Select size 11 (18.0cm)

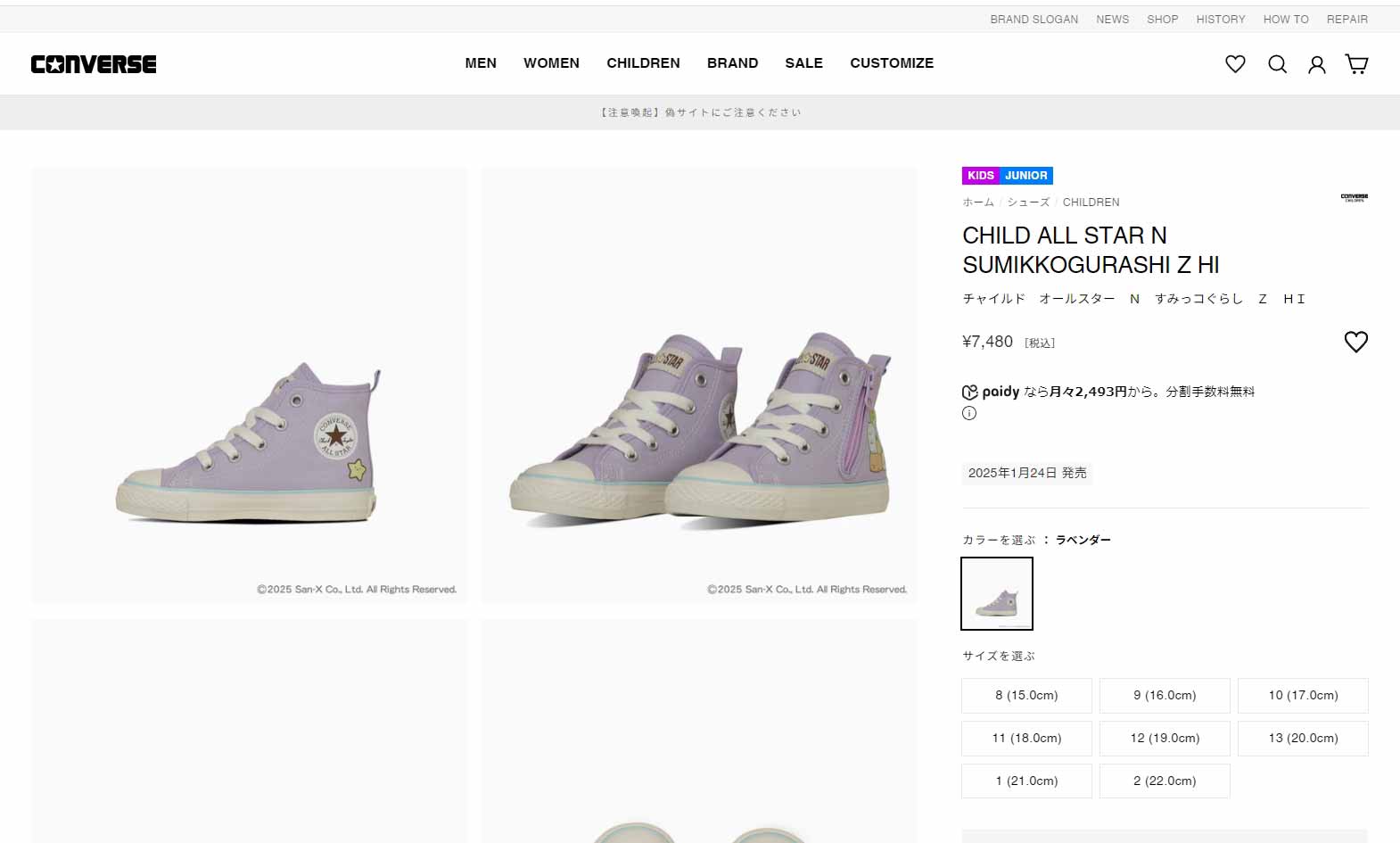pyautogui.click(x=1026, y=739)
